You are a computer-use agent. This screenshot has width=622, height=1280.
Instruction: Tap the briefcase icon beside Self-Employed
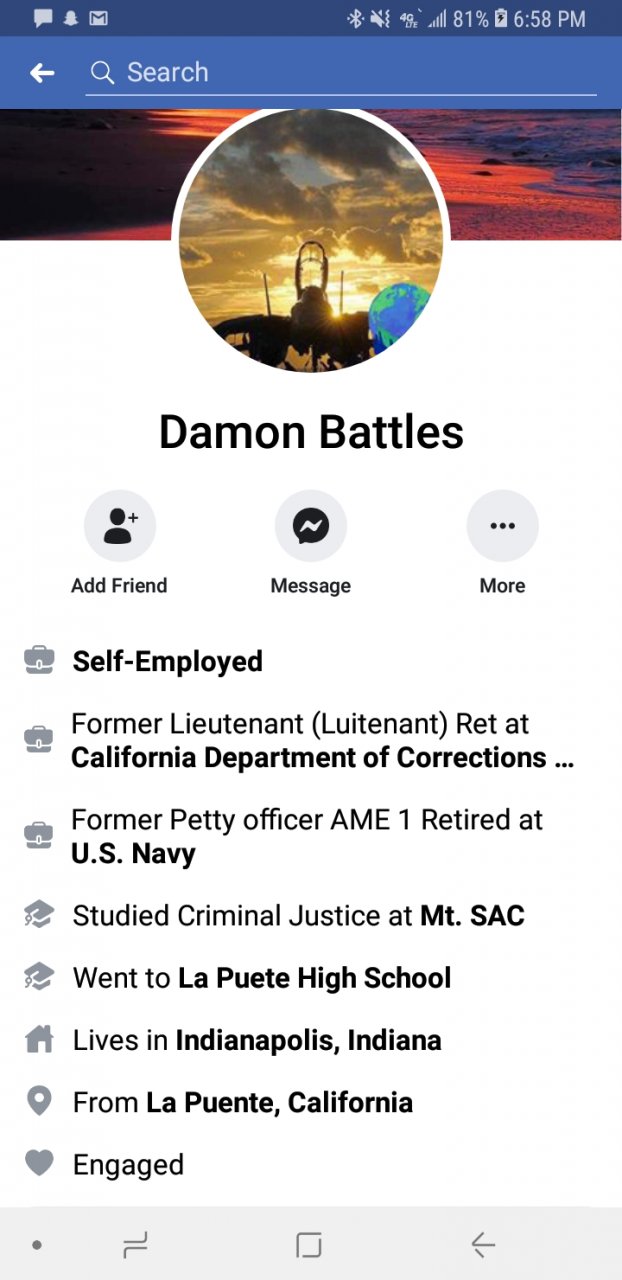(x=39, y=661)
